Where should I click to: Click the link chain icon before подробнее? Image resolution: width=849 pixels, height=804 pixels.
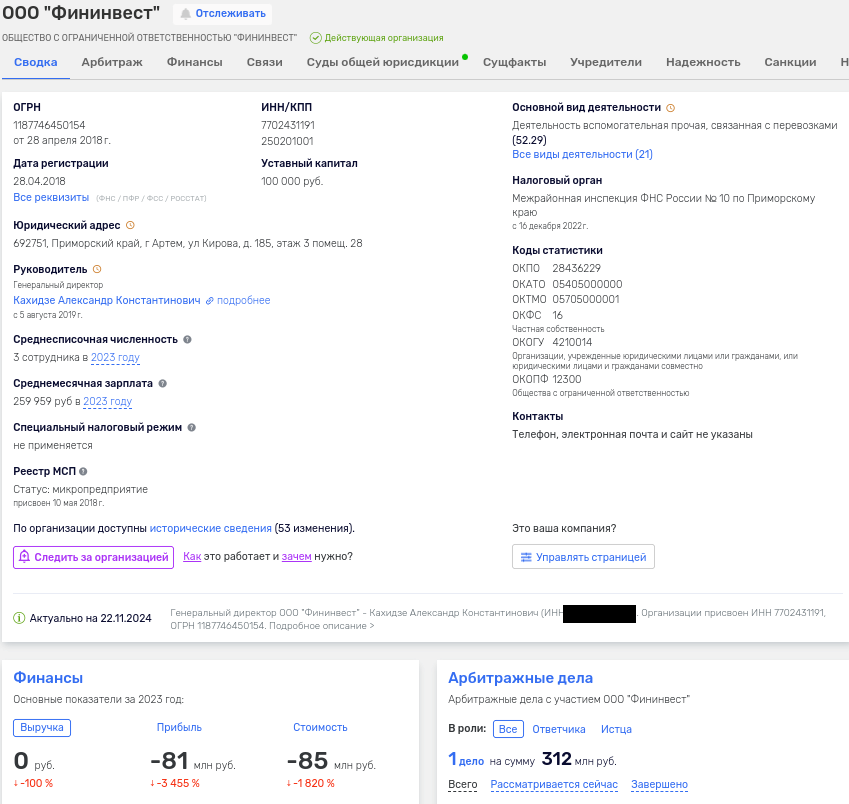click(x=210, y=300)
